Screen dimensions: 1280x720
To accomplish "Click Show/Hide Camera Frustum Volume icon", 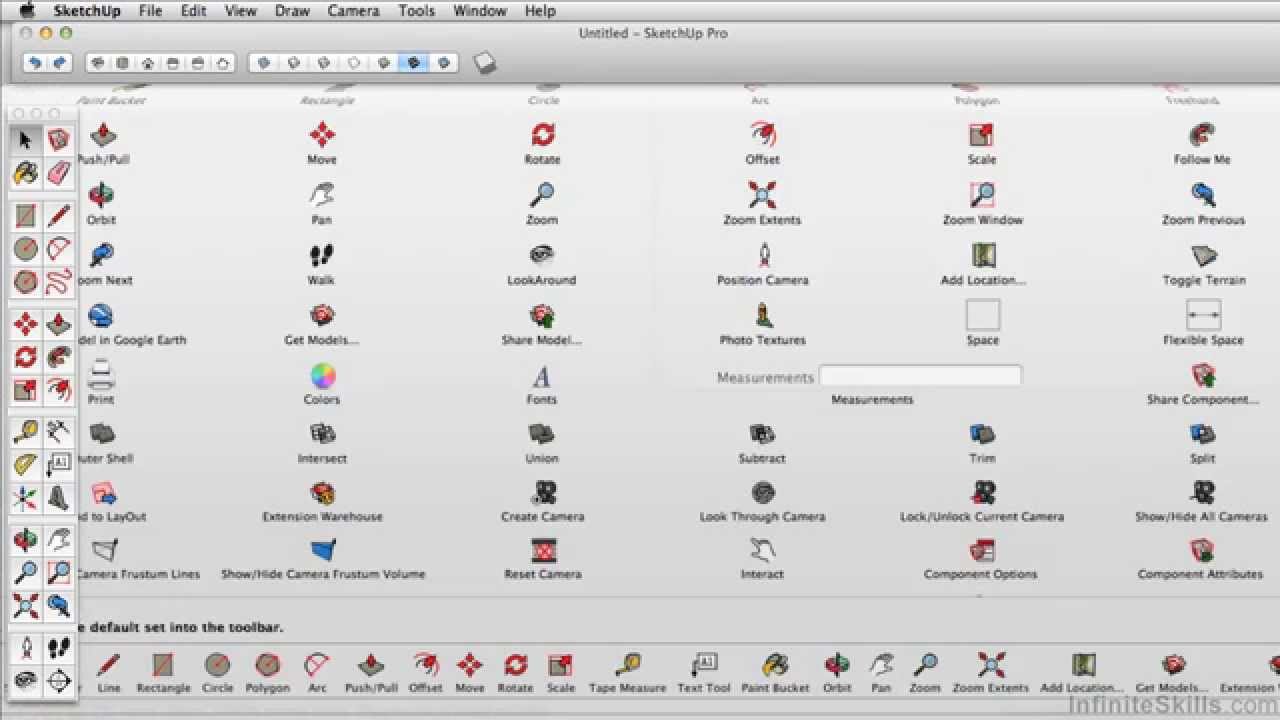I will tap(322, 550).
